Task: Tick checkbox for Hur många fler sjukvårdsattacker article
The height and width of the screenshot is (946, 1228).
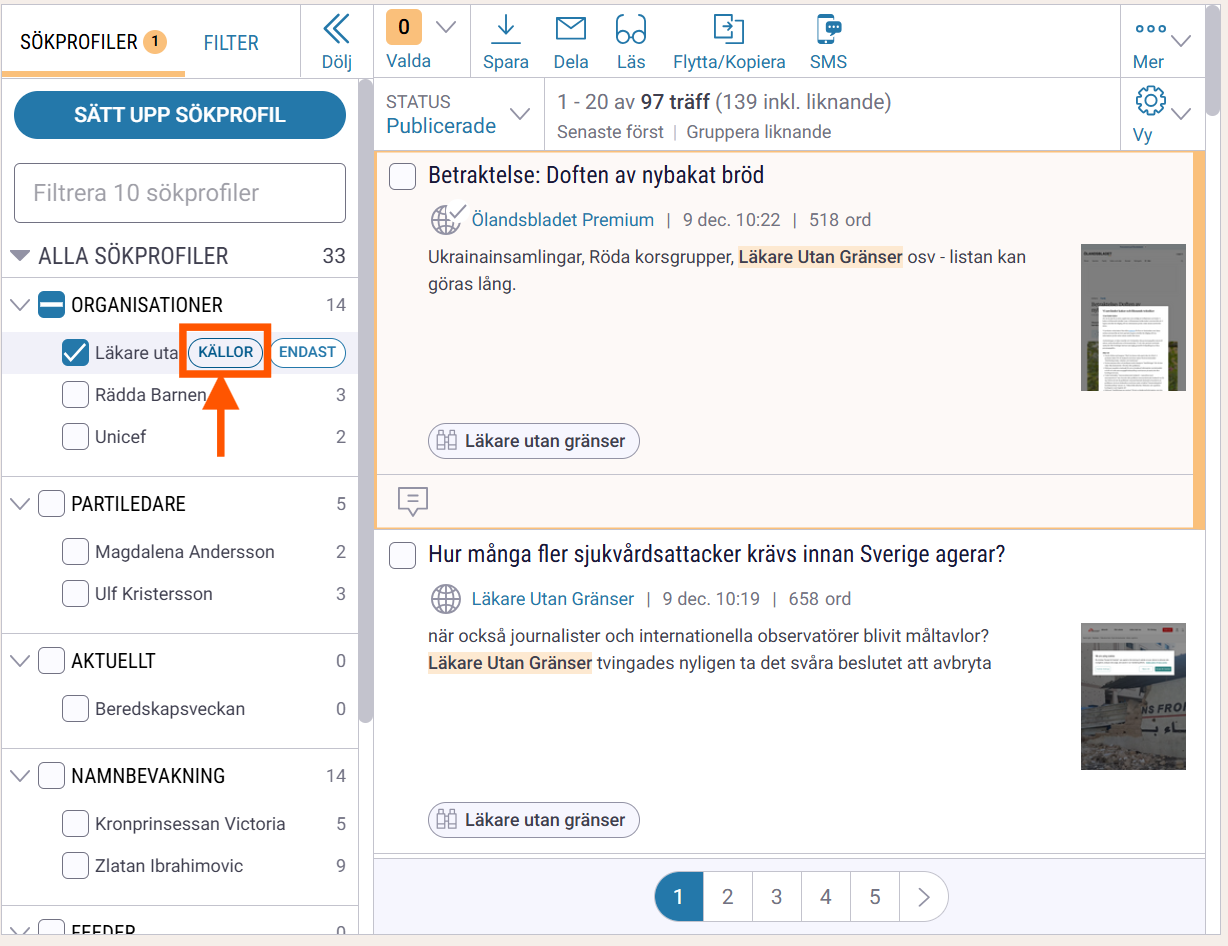Action: 402,555
